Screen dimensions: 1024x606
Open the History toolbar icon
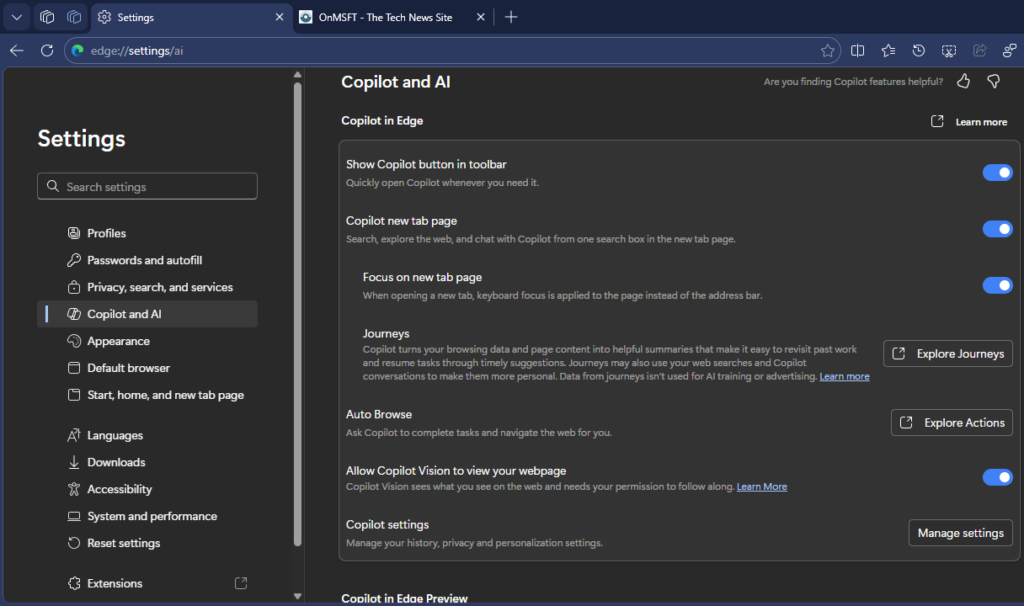tap(919, 50)
